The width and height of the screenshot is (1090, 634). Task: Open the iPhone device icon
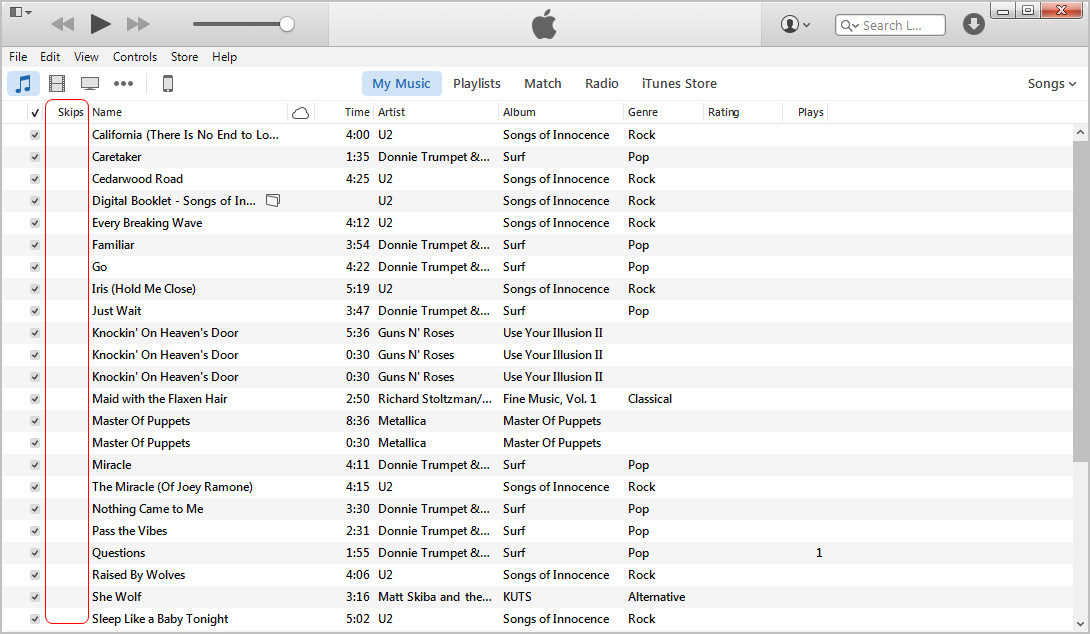tap(168, 83)
